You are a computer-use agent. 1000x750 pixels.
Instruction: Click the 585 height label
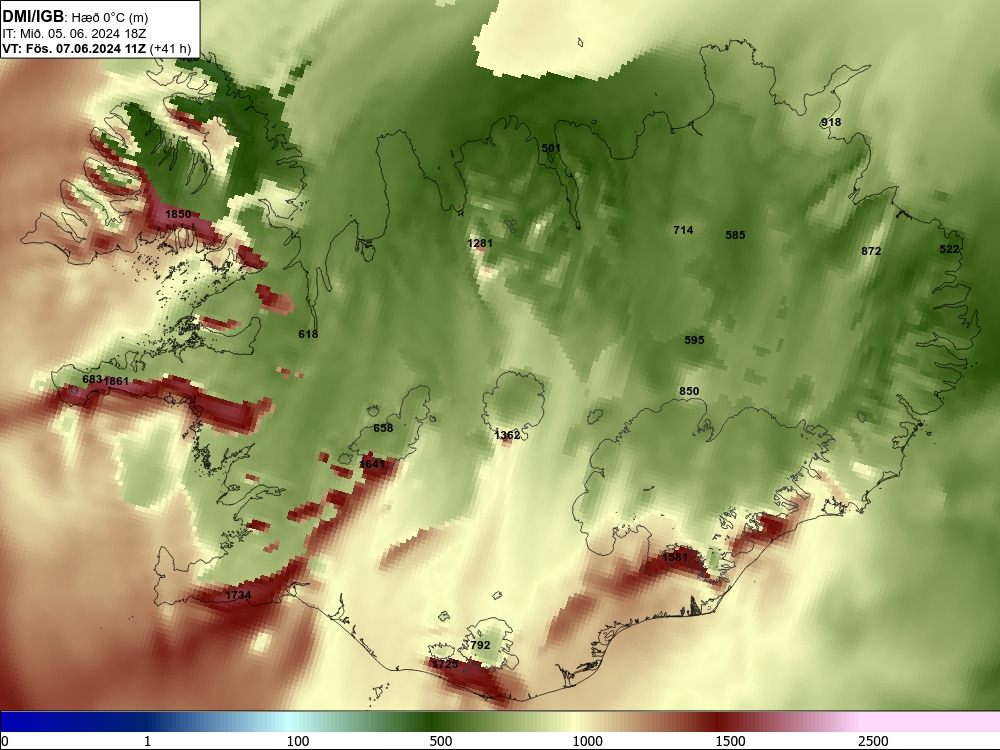pos(735,235)
